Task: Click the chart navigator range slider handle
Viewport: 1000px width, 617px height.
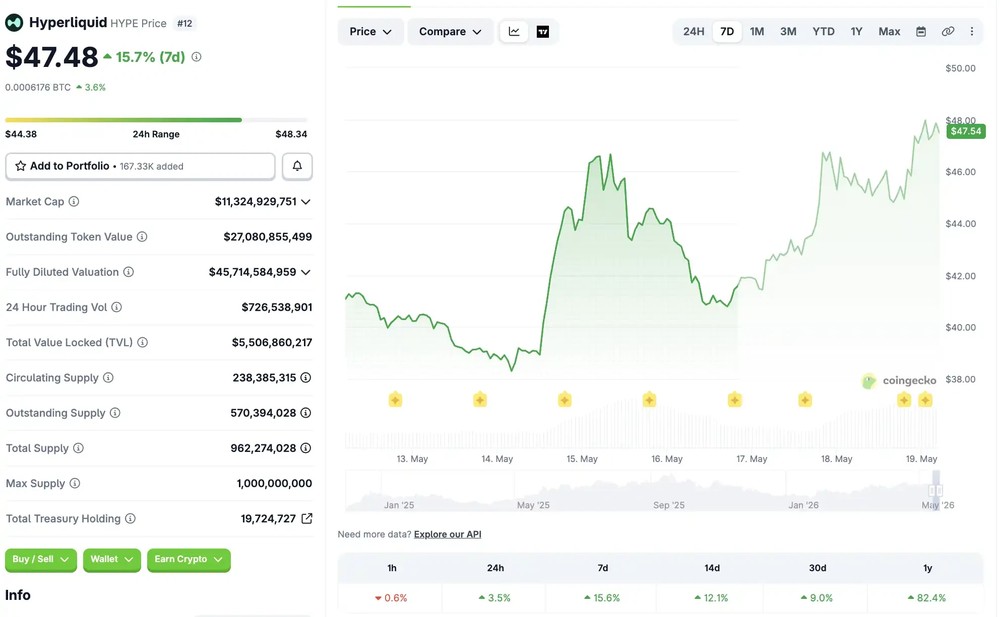Action: point(936,490)
